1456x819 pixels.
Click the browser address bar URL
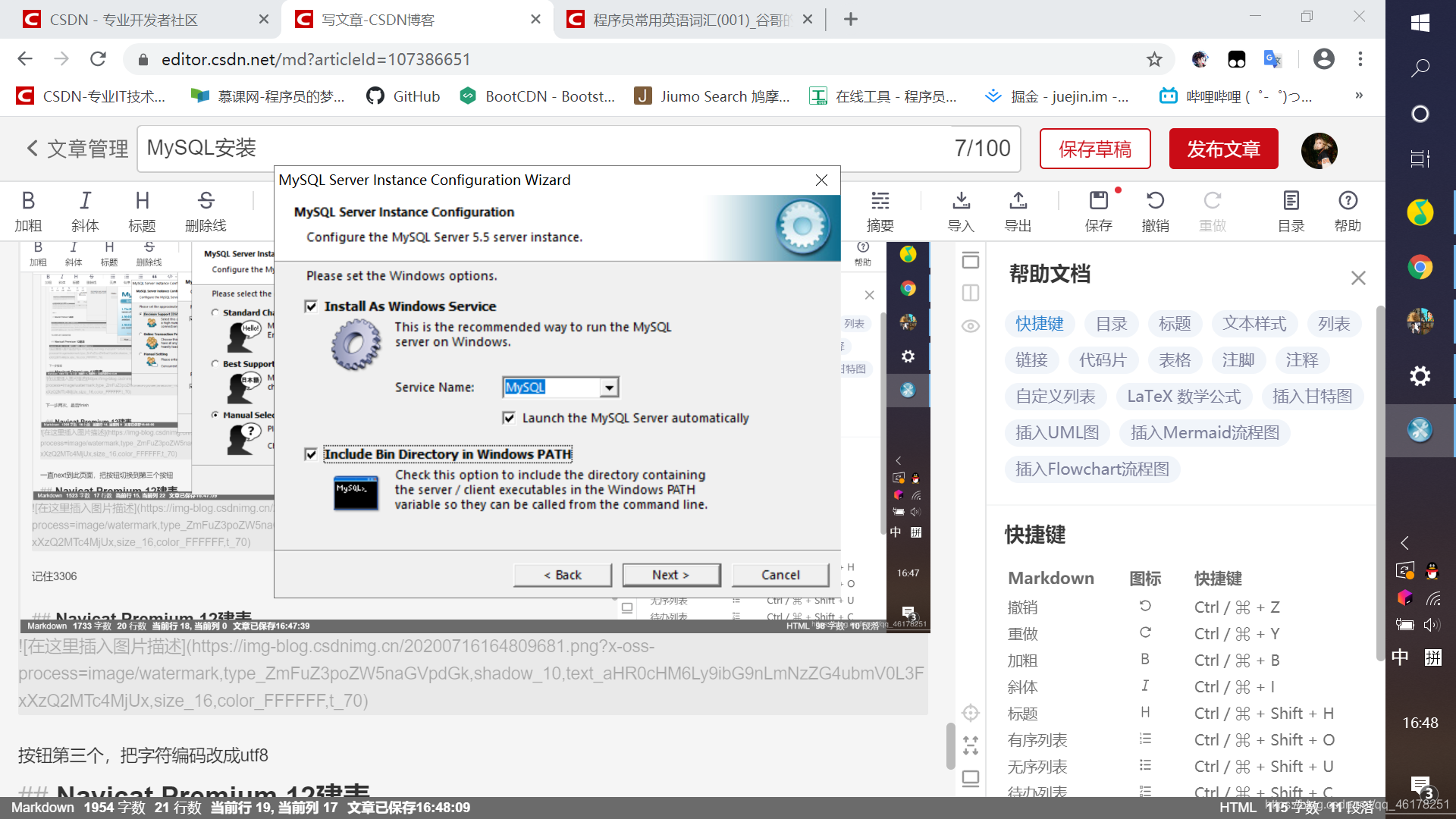[x=315, y=59]
